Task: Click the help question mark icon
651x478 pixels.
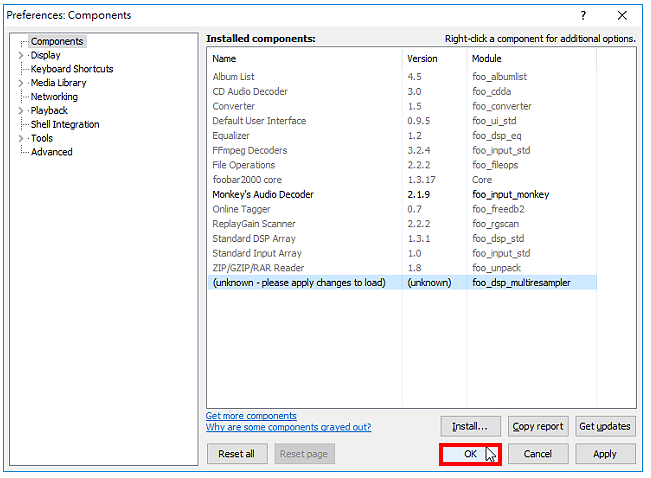Action: [583, 16]
